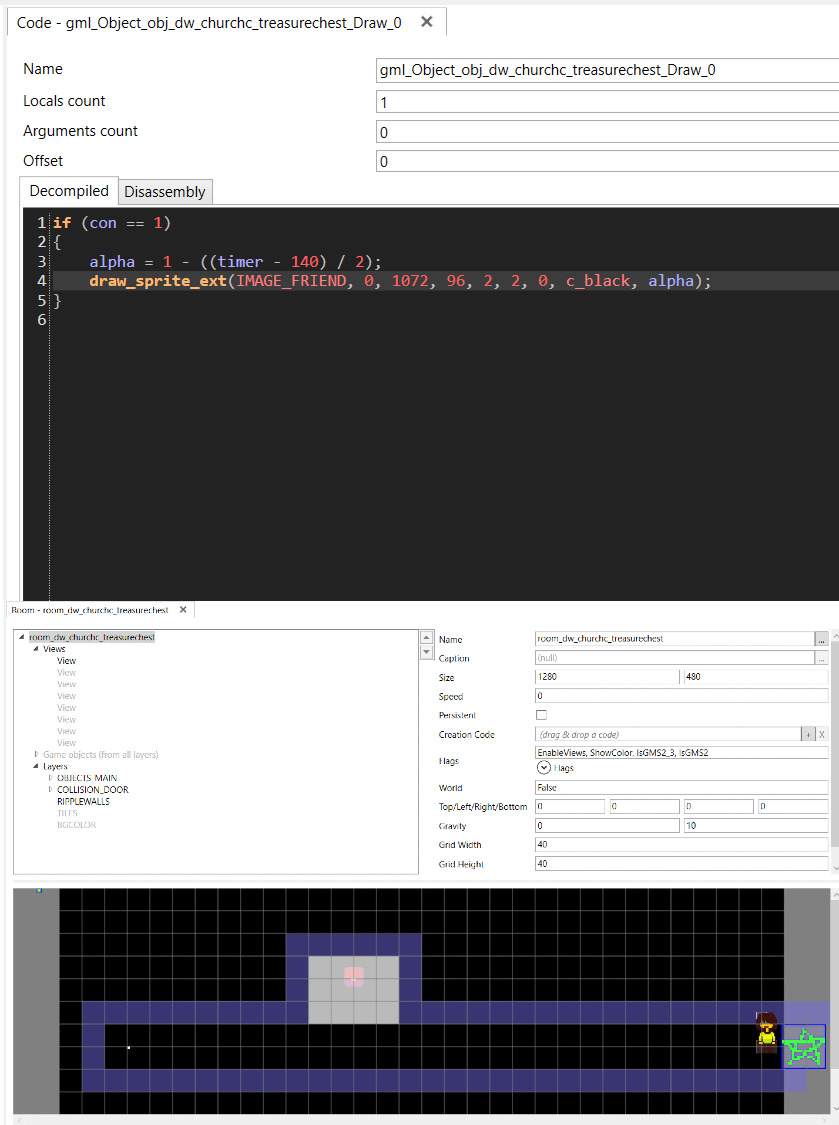Viewport: 839px width, 1125px height.
Task: Click the 'alpha = 1 - ((timer - 140) / 2);' line
Action: click(x=235, y=262)
